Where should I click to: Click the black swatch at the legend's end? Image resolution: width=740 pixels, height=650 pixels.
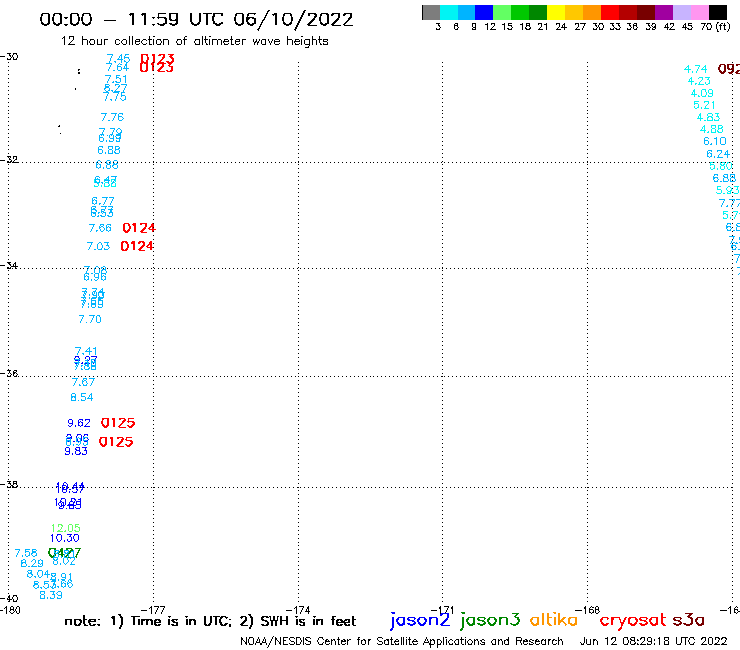pos(717,12)
